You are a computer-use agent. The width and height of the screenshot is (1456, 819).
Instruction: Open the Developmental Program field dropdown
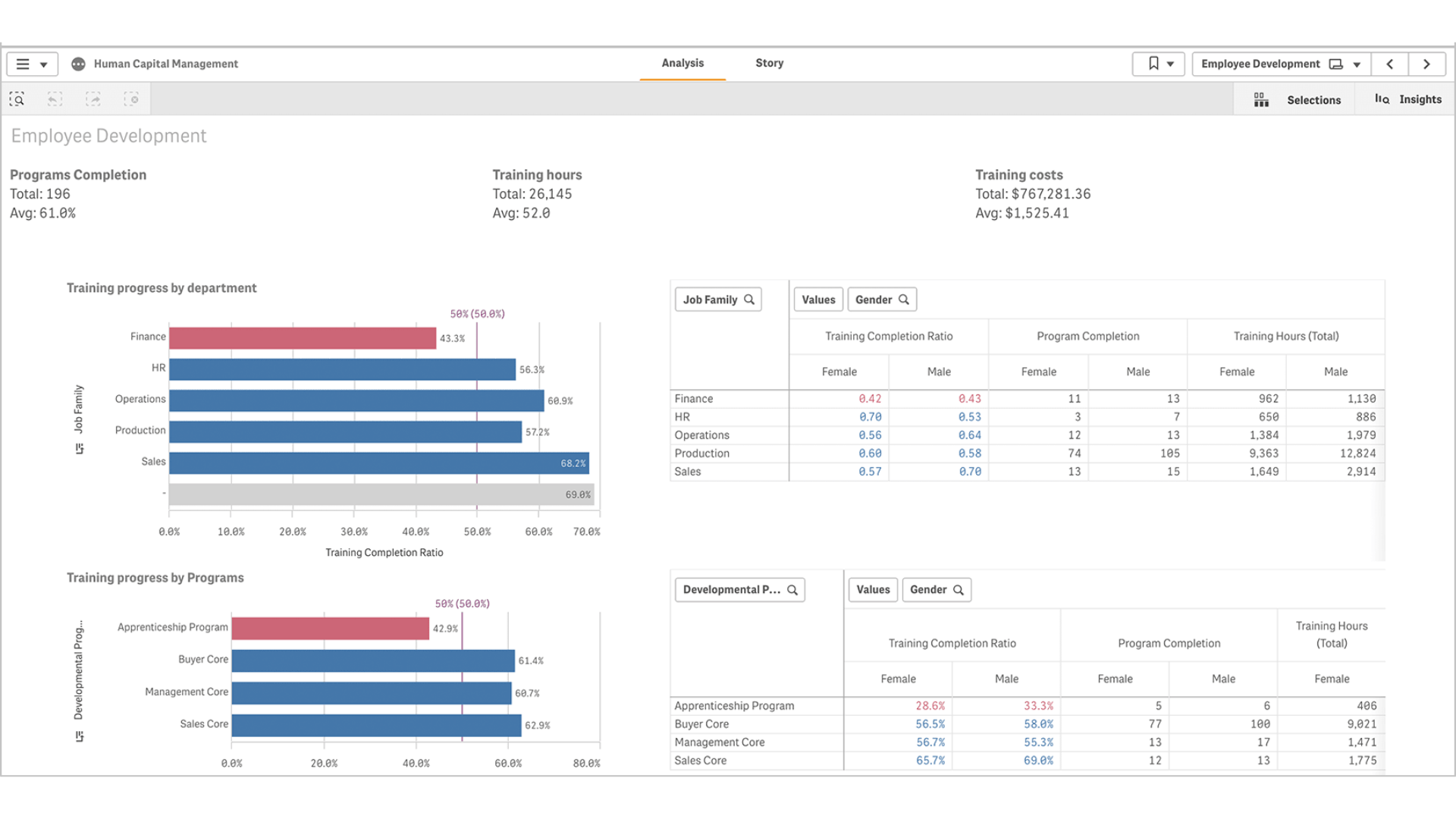[x=739, y=590]
